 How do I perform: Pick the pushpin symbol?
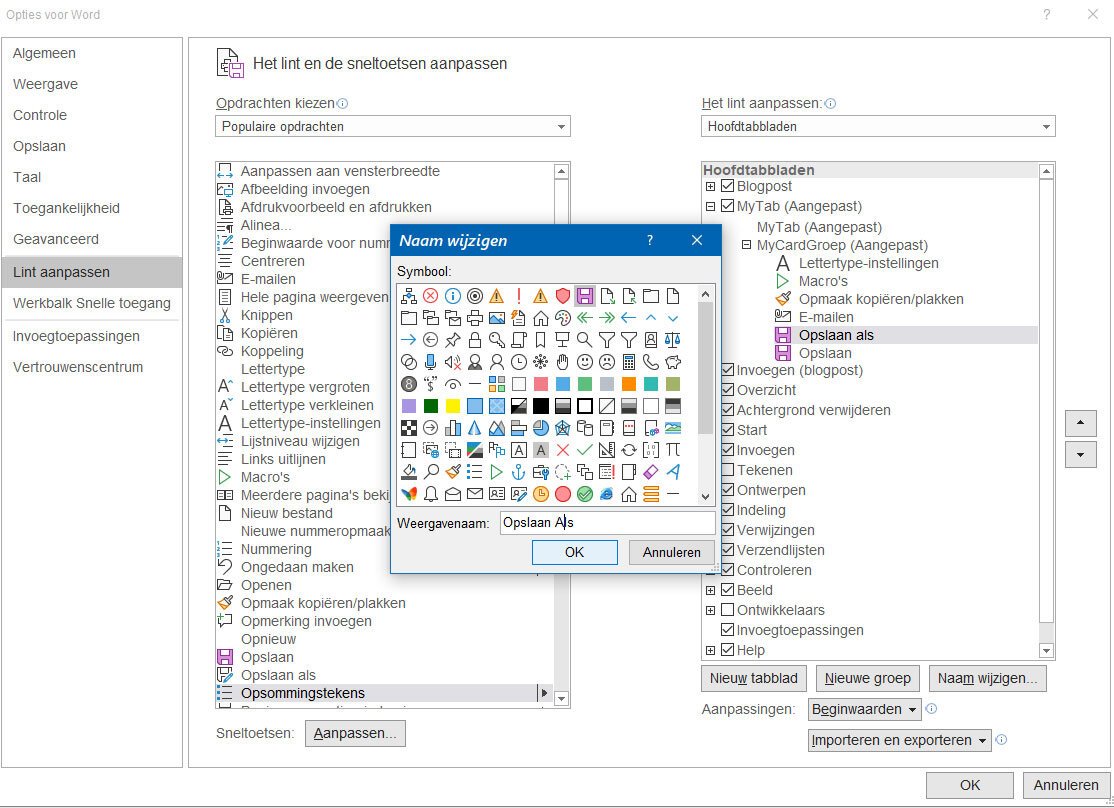click(x=453, y=340)
